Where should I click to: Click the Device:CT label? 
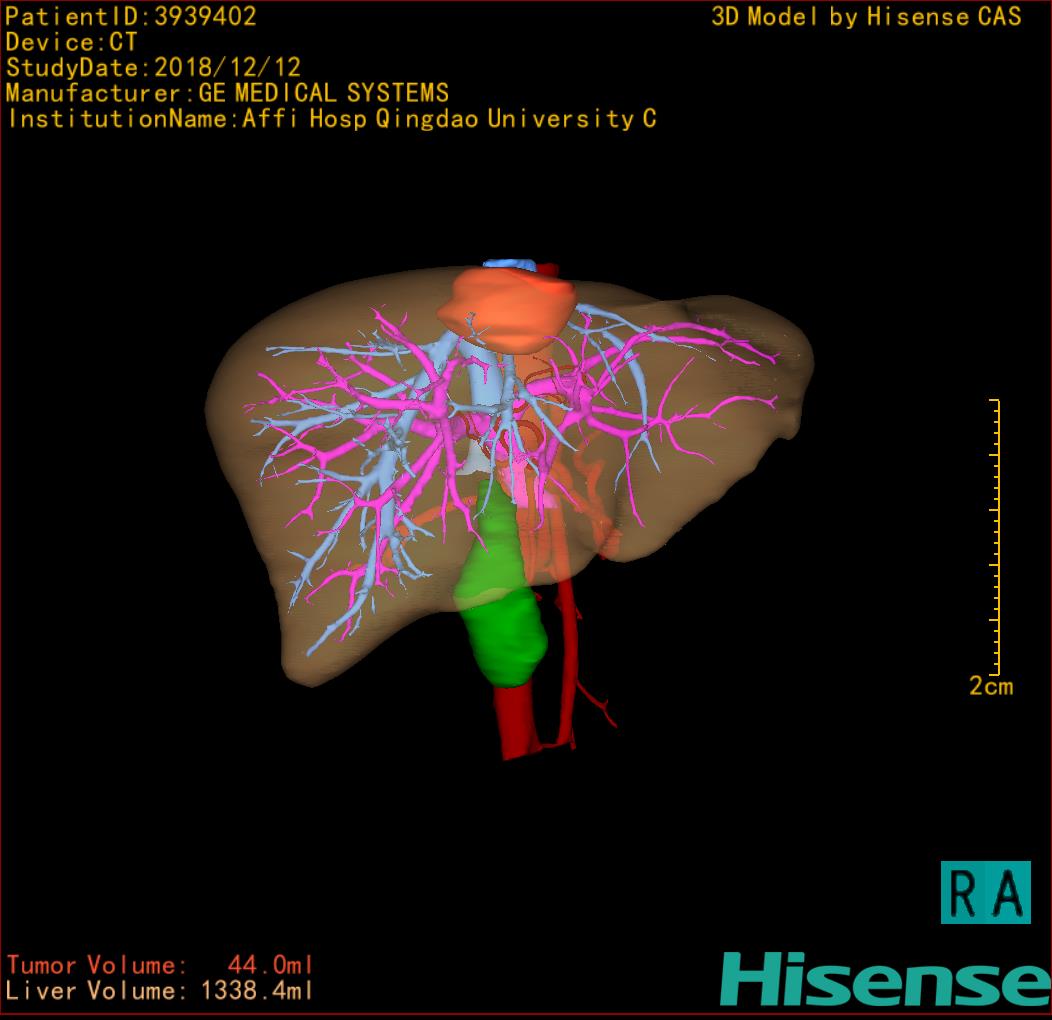click(71, 42)
